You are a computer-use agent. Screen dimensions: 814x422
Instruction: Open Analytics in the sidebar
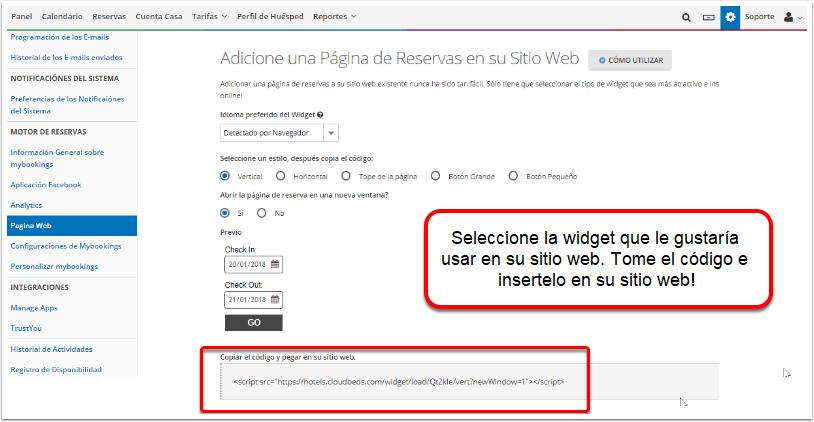pos(26,205)
